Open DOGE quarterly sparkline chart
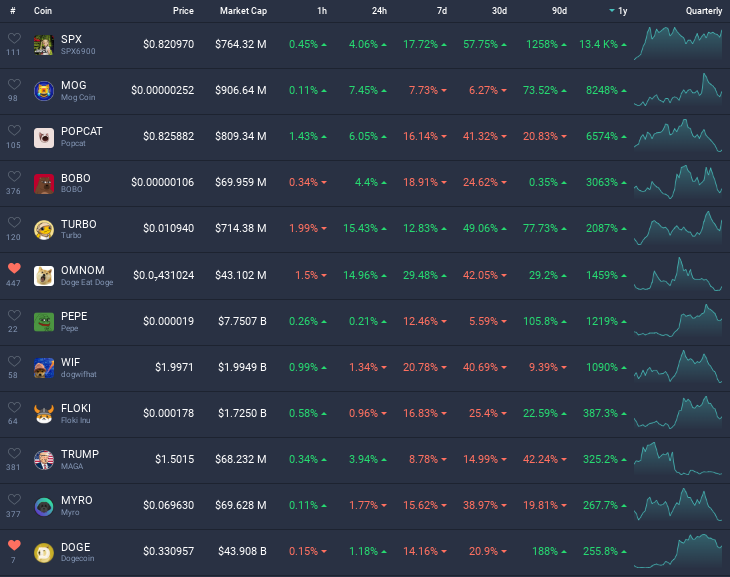 (678, 550)
